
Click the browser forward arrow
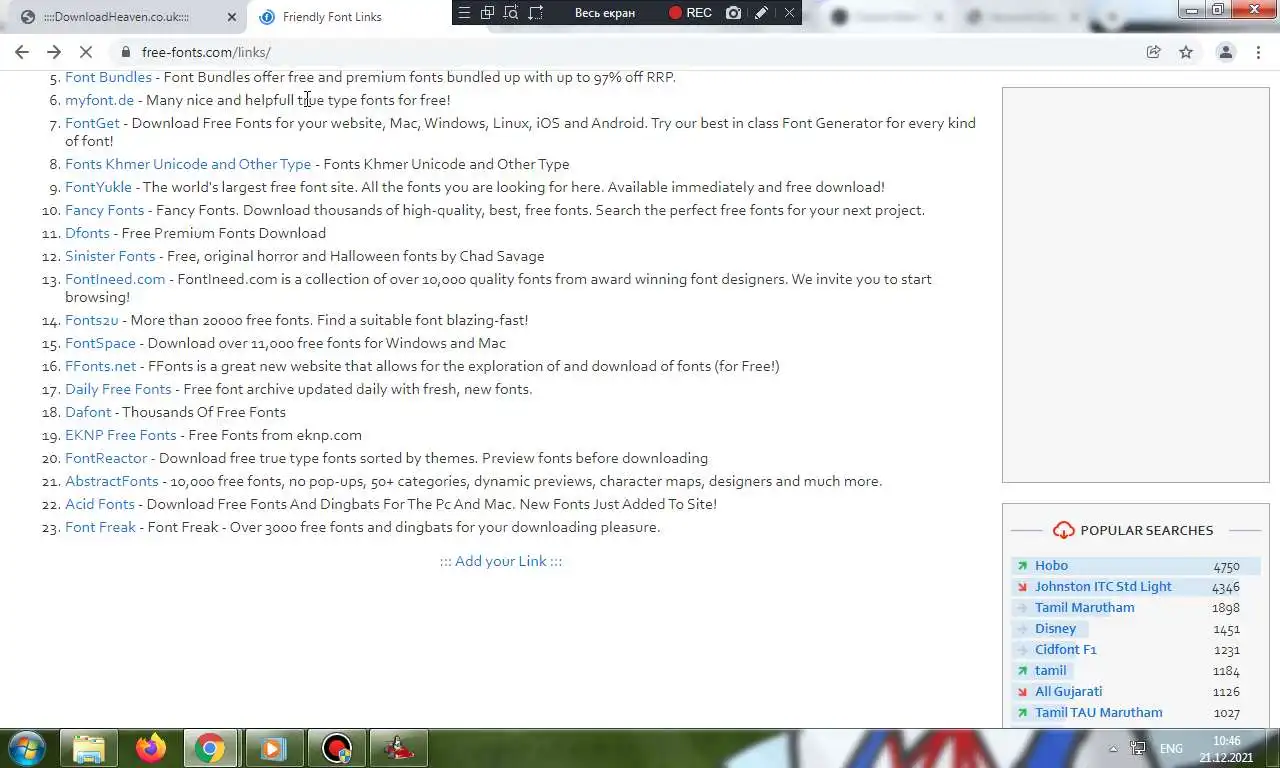click(x=54, y=52)
